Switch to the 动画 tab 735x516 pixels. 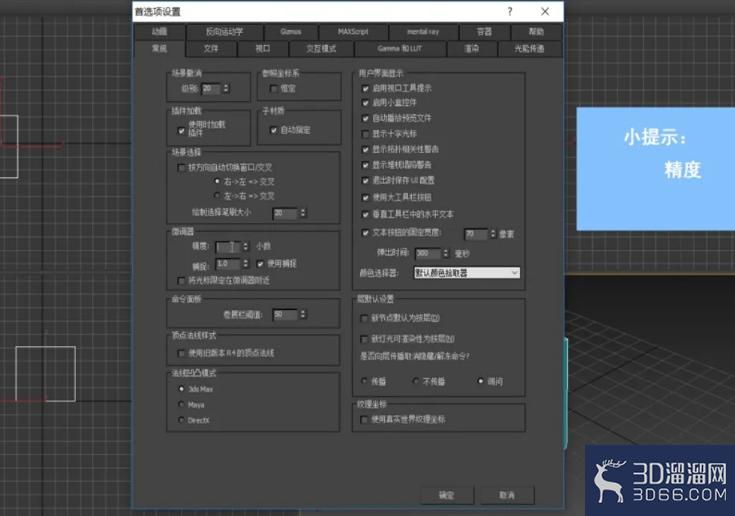point(159,32)
